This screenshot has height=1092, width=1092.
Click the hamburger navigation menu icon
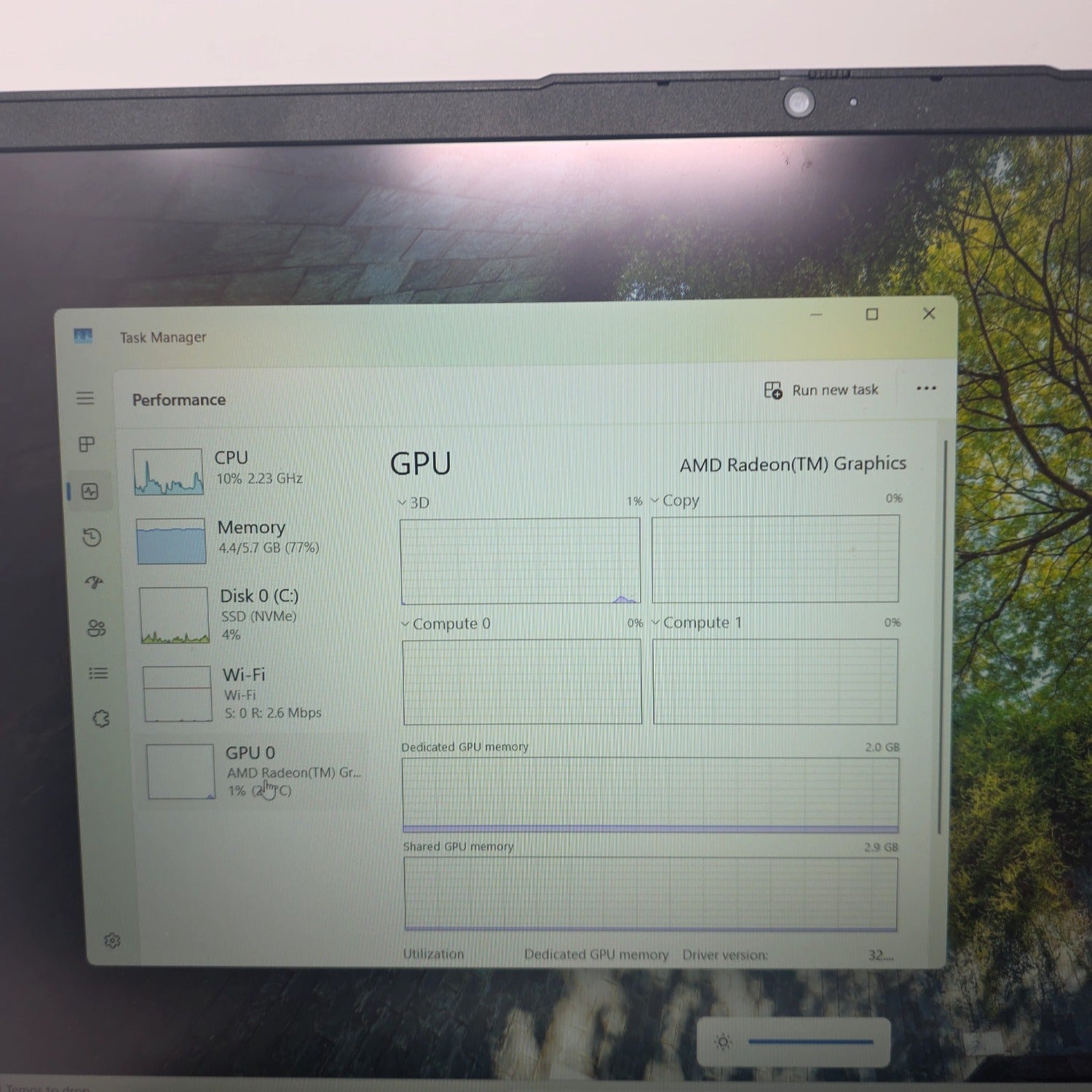(x=86, y=399)
